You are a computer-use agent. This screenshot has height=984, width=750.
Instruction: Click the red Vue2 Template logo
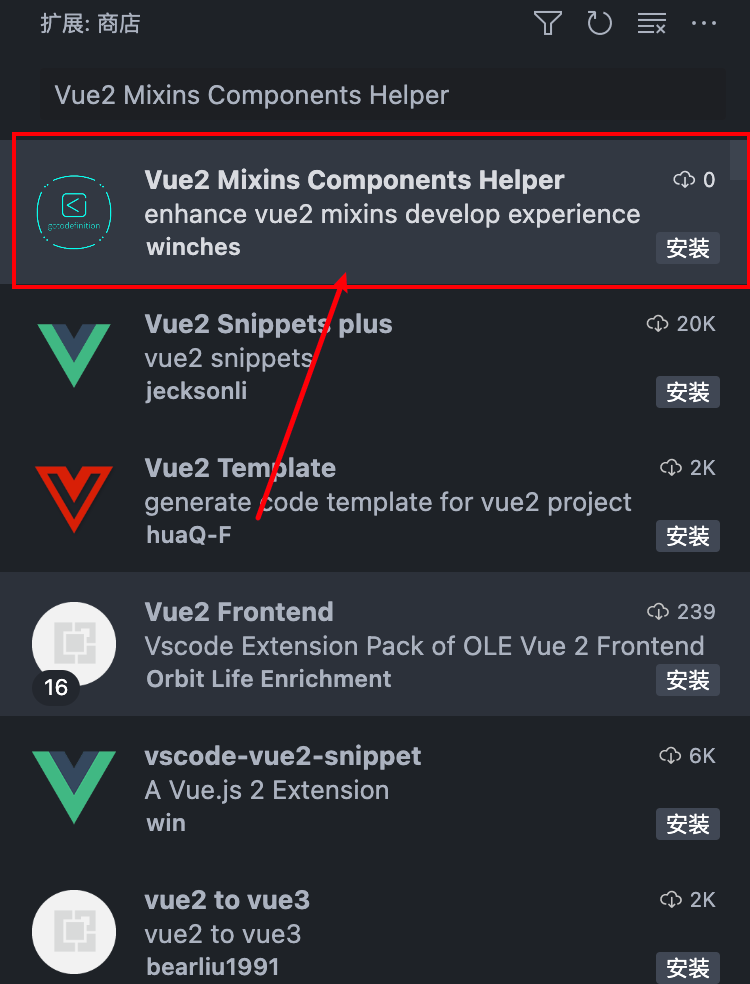click(74, 499)
